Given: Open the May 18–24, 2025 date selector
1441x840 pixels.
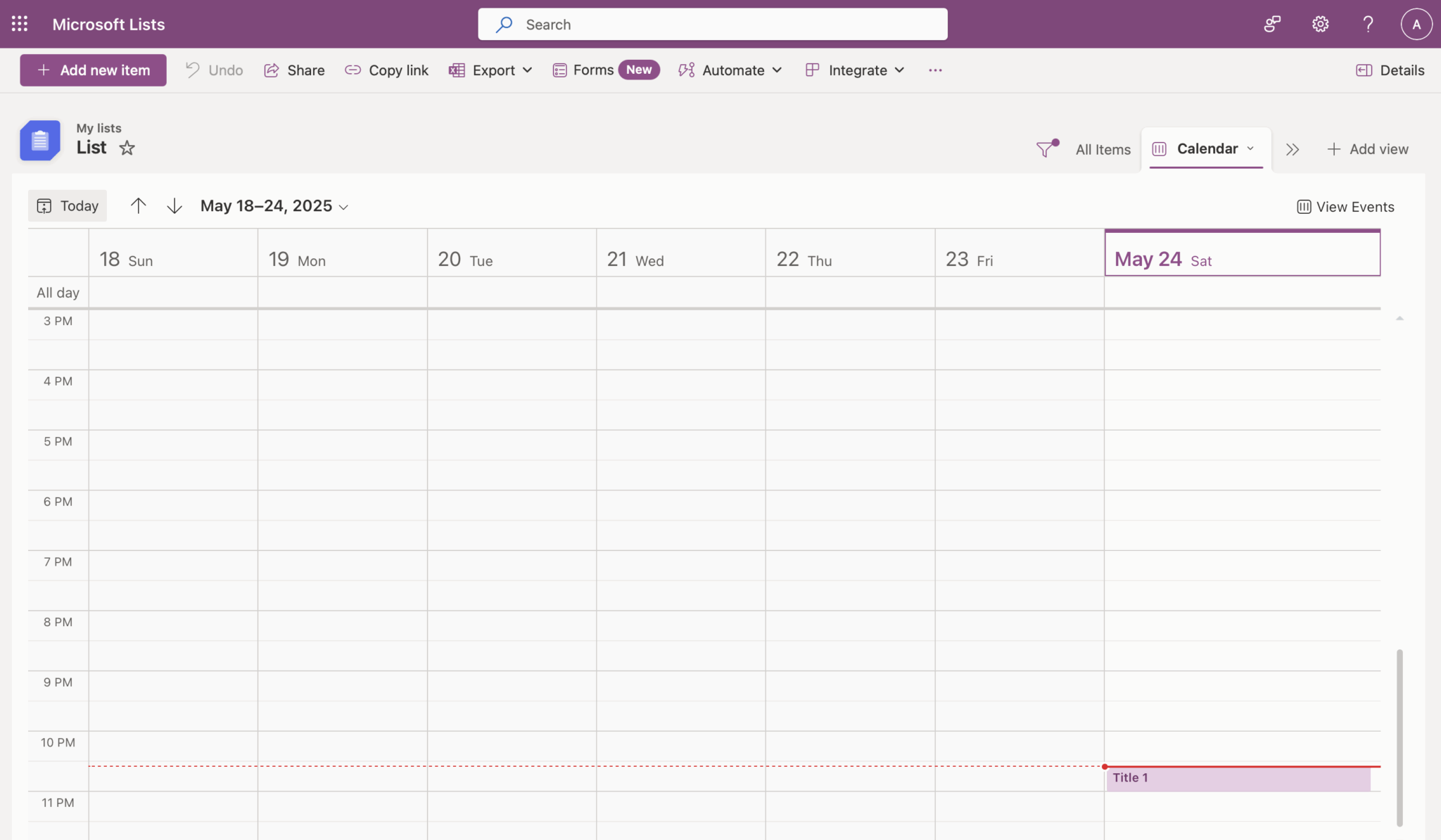Looking at the screenshot, I should (273, 205).
